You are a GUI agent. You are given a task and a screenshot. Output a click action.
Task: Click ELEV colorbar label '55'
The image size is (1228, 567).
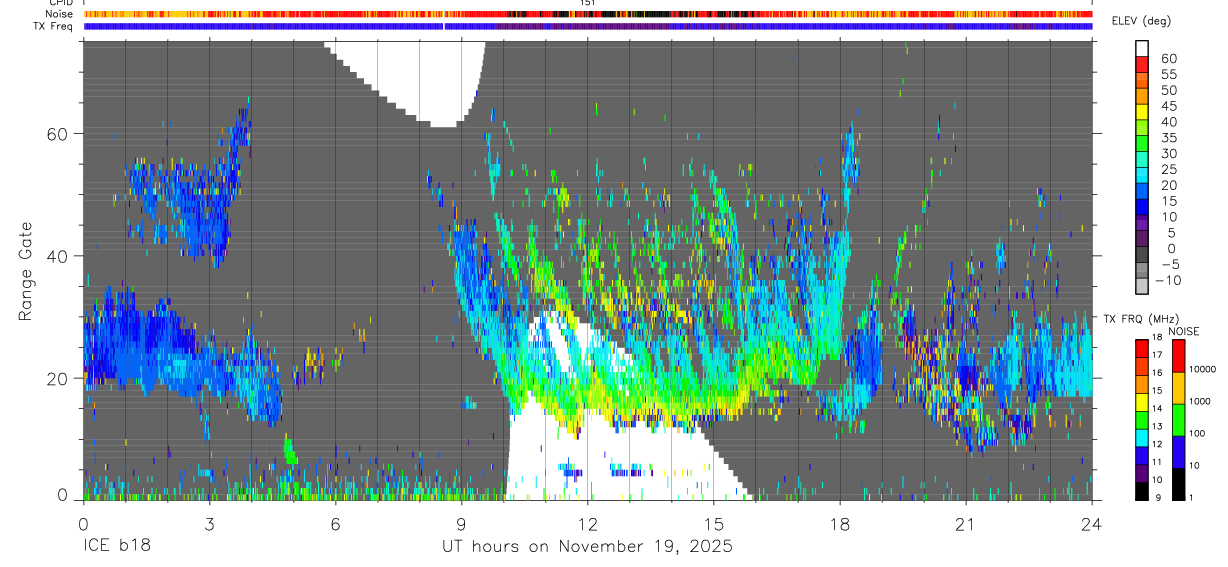(x=1170, y=74)
